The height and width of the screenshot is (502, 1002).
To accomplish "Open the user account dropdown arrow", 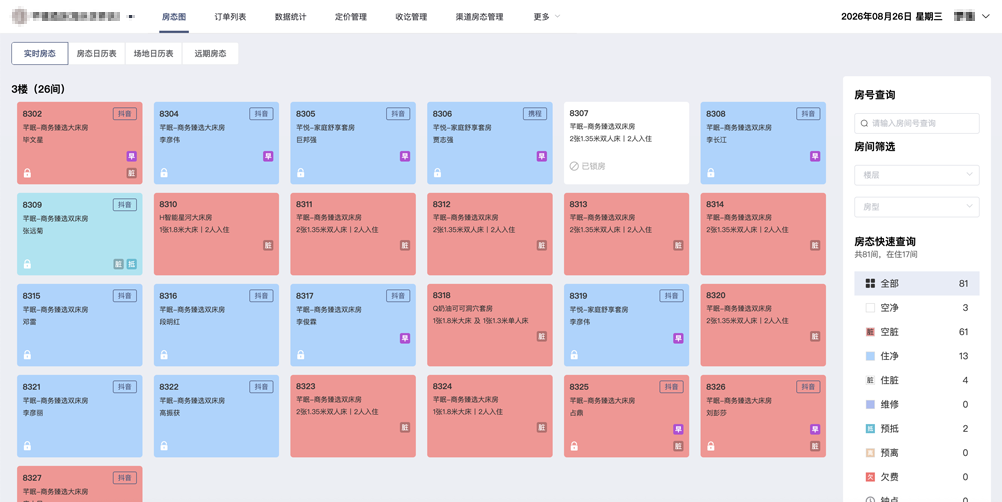I will (985, 17).
